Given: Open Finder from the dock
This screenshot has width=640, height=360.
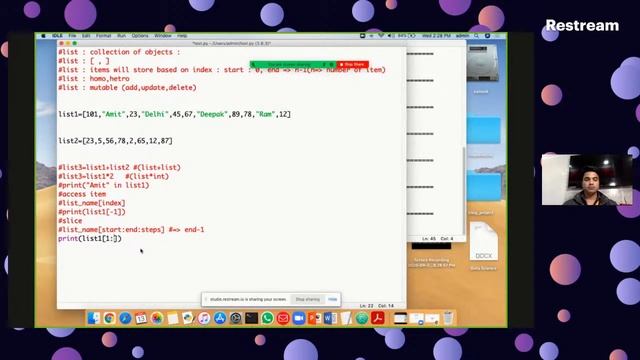Looking at the screenshot, I should coord(93,318).
